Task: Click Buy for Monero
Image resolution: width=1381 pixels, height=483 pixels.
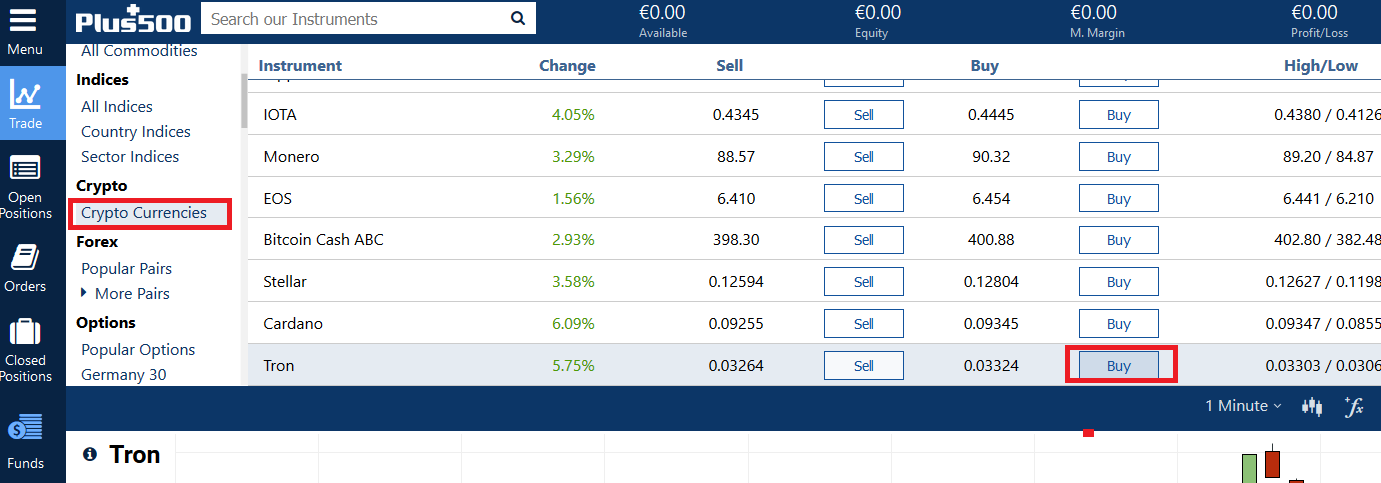Action: coord(1119,157)
